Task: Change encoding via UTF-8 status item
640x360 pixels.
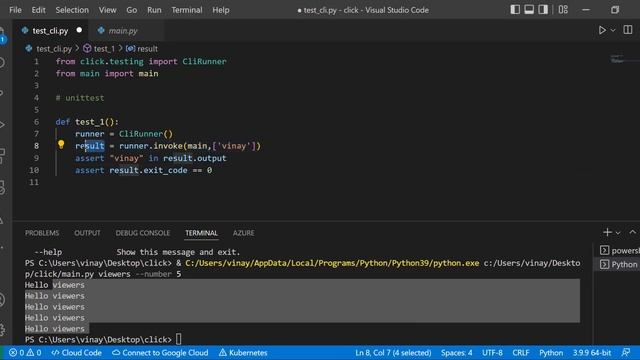Action: (x=492, y=353)
